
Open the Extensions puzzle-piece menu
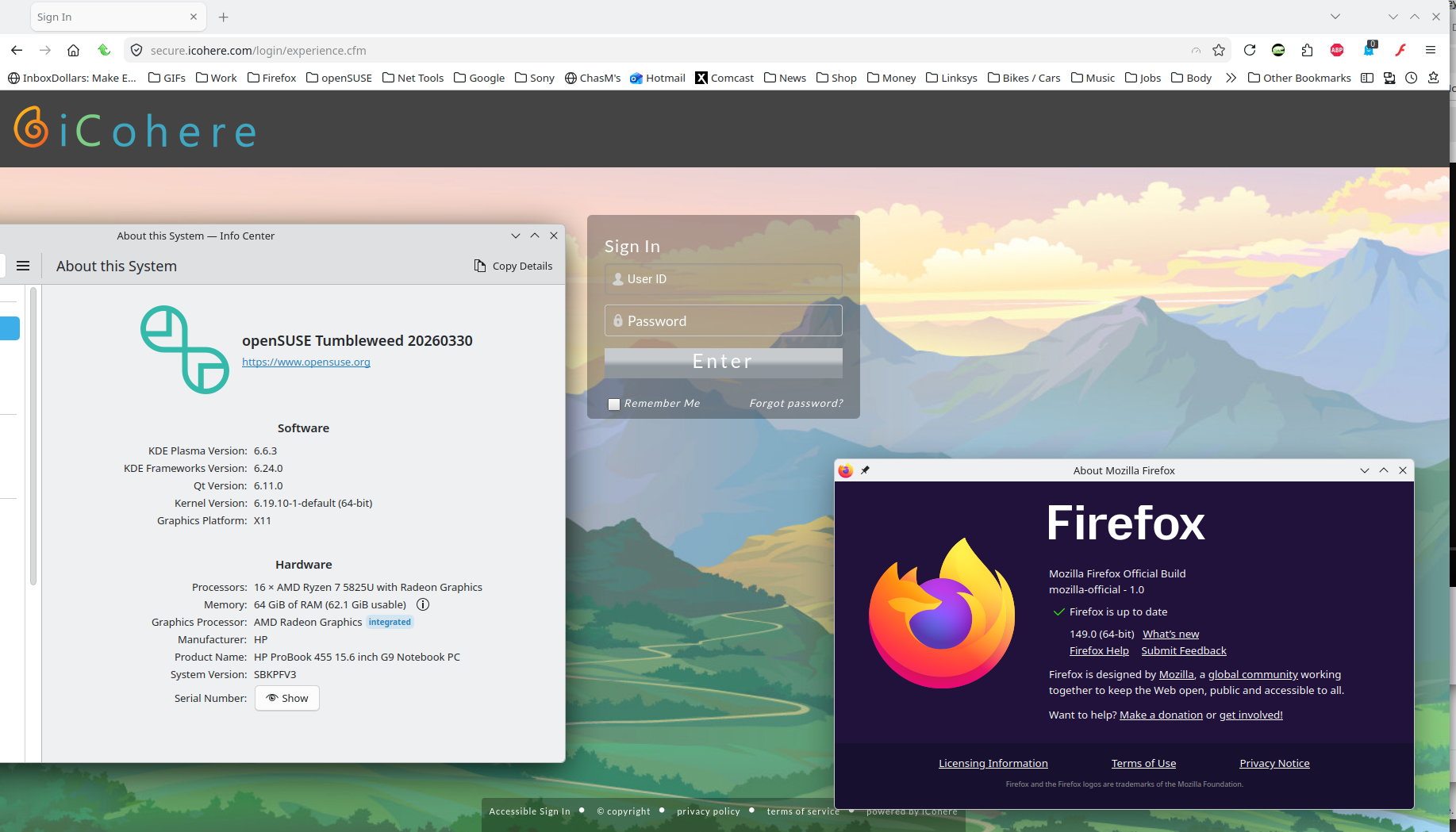pyautogui.click(x=1307, y=50)
